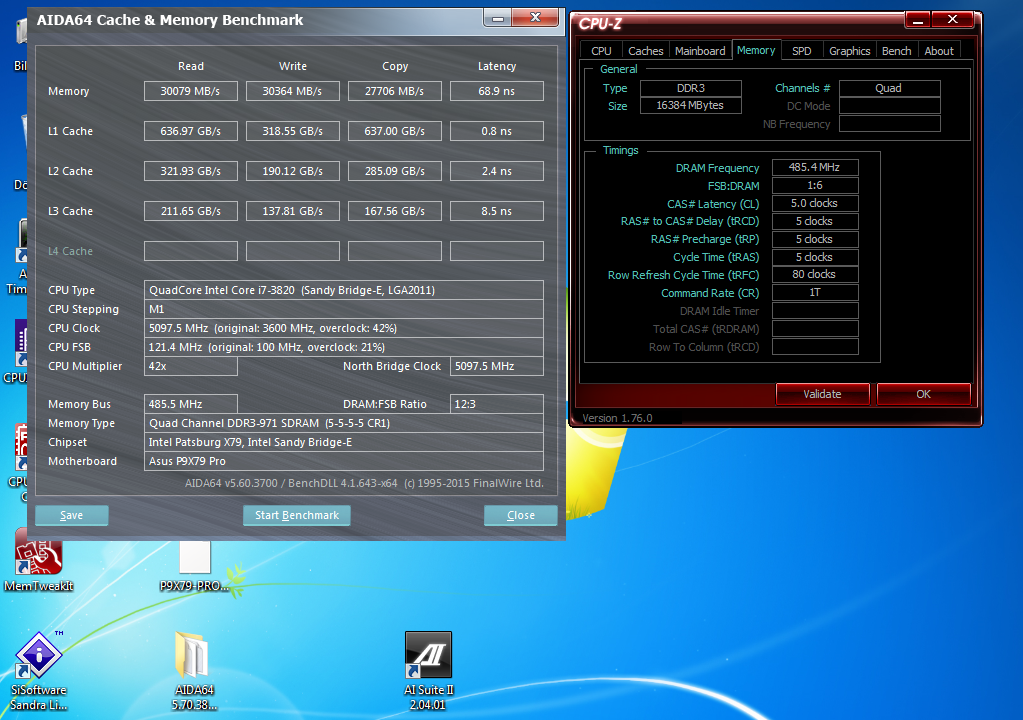Click the Row Refresh Cycle Time 80 clocks
This screenshot has width=1023, height=720.
tap(815, 275)
